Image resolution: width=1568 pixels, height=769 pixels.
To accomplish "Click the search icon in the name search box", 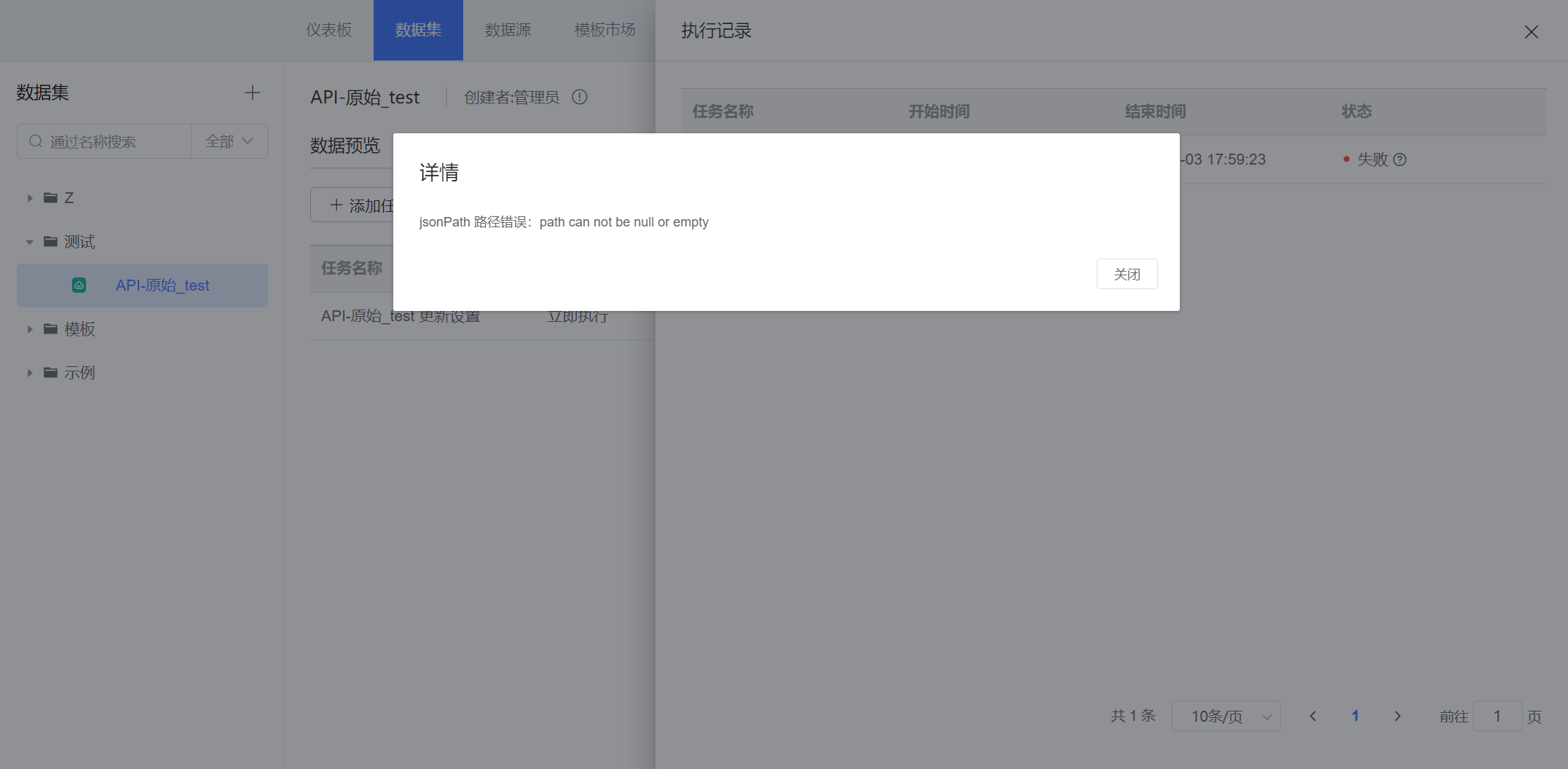I will coord(36,141).
